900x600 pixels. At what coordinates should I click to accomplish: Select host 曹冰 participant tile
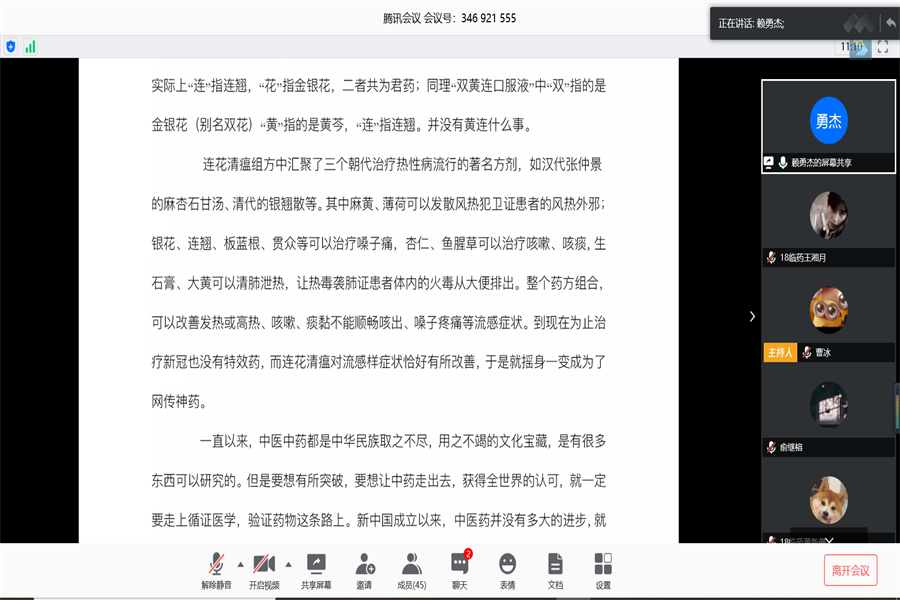click(828, 316)
